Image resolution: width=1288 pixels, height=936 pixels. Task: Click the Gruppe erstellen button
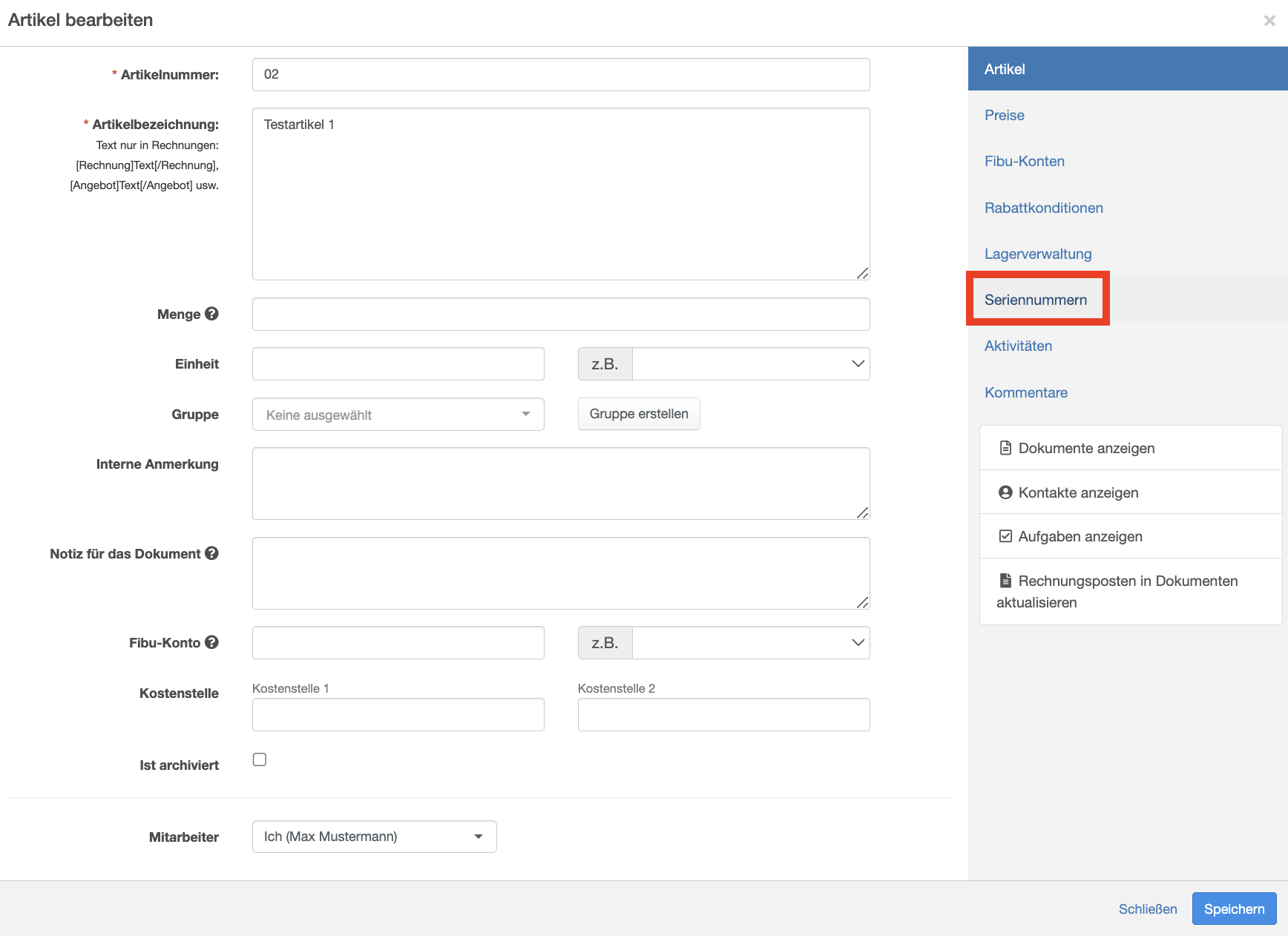[639, 414]
